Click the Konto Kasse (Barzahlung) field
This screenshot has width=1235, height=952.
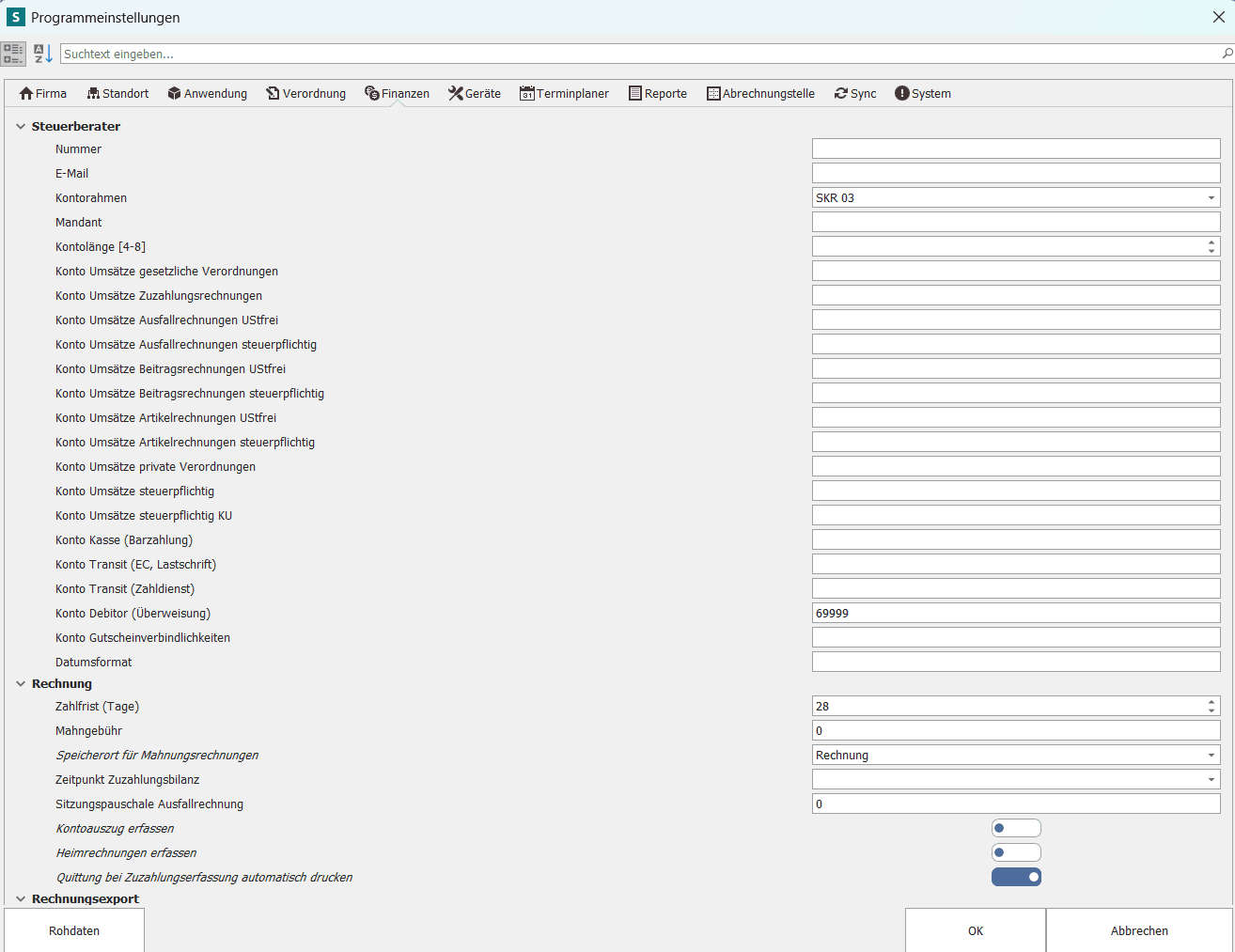tap(1016, 539)
